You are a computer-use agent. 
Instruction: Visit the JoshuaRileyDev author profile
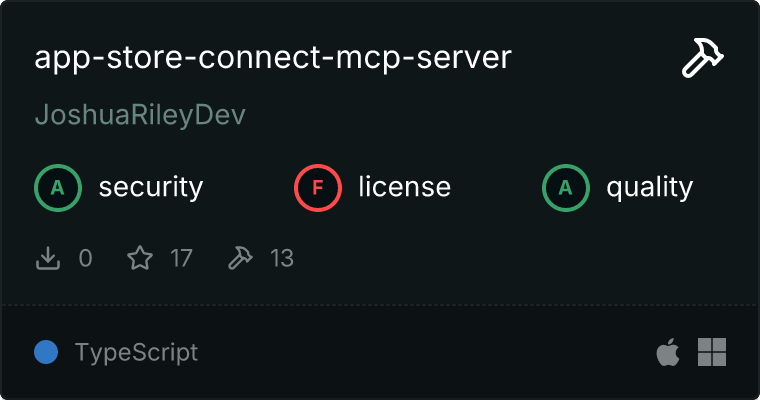coord(140,115)
